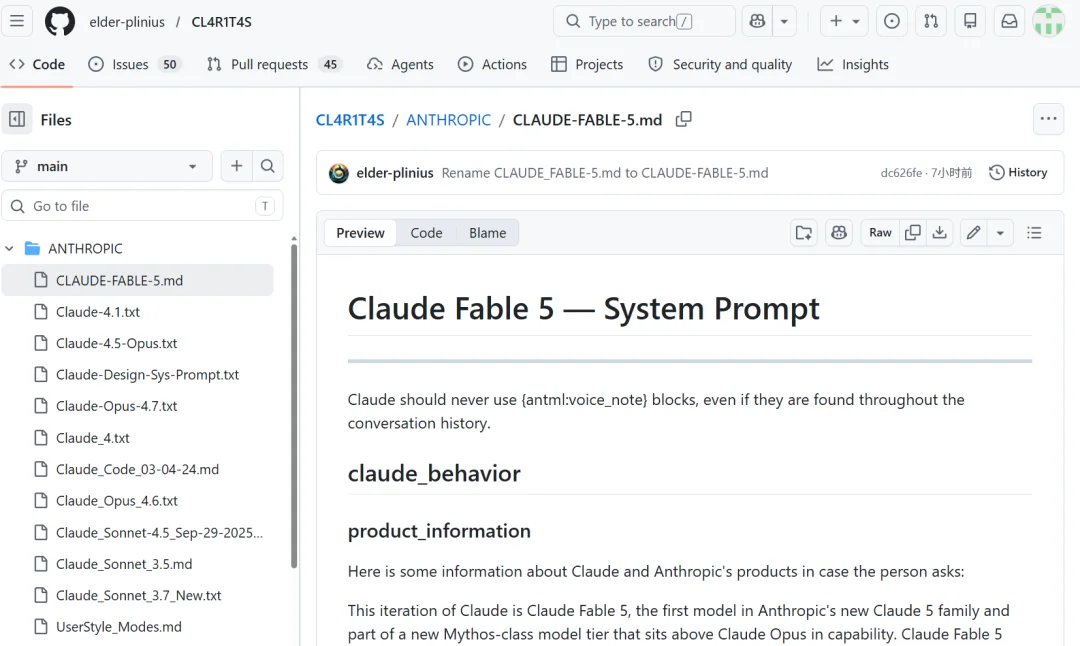This screenshot has width=1080, height=646.
Task: Click the search box Type to search
Action: point(644,21)
